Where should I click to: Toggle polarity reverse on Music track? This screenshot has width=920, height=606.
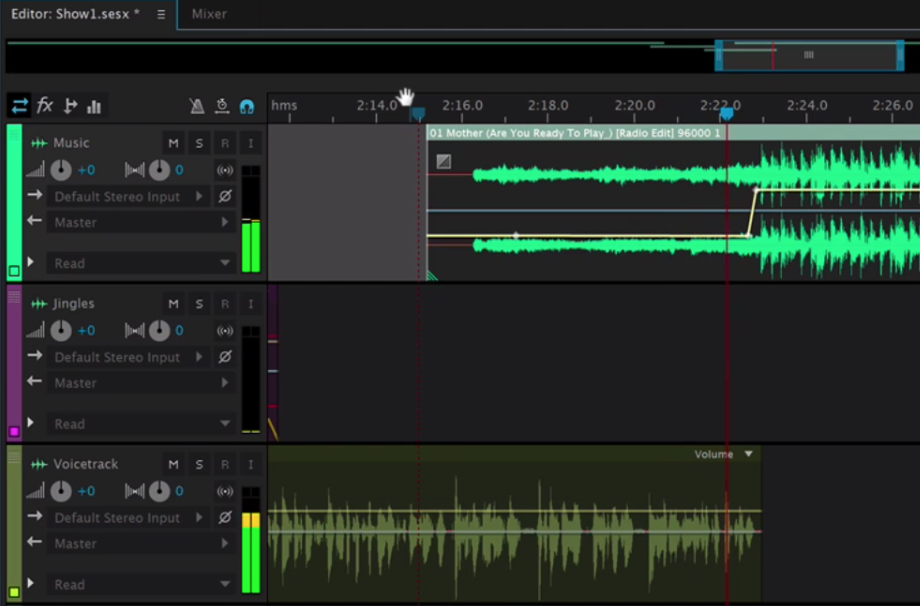[x=225, y=197]
